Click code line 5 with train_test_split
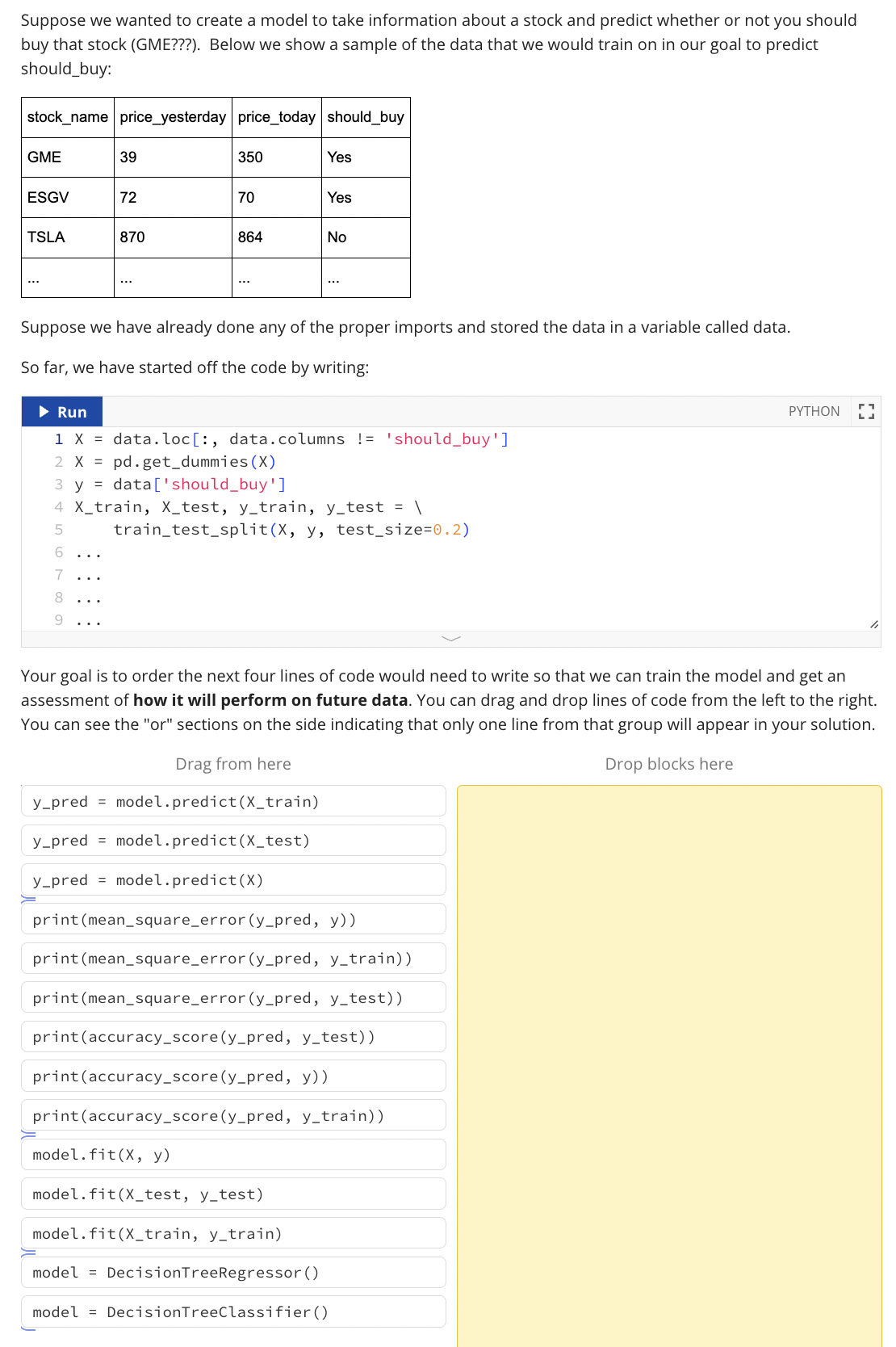Viewport: 896px width, 1347px height. [x=291, y=530]
